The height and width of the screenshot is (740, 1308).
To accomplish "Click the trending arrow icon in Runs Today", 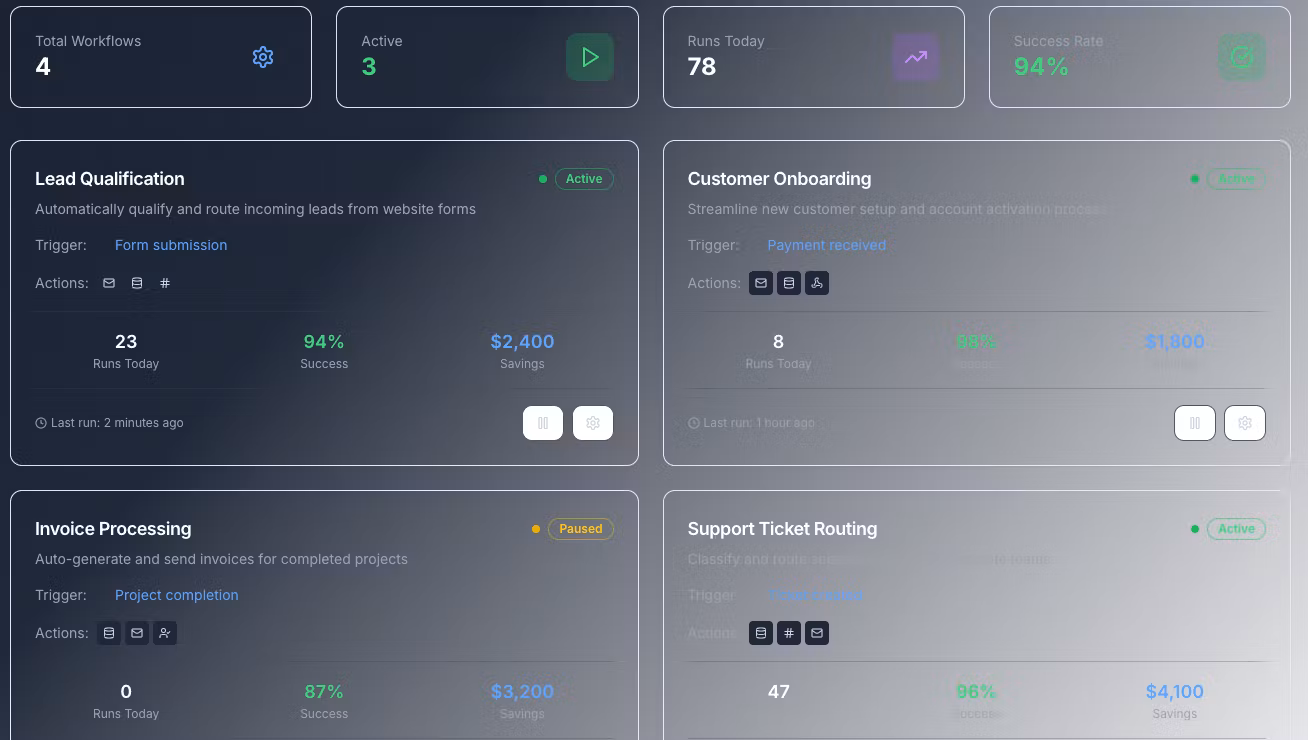I will click(x=916, y=57).
